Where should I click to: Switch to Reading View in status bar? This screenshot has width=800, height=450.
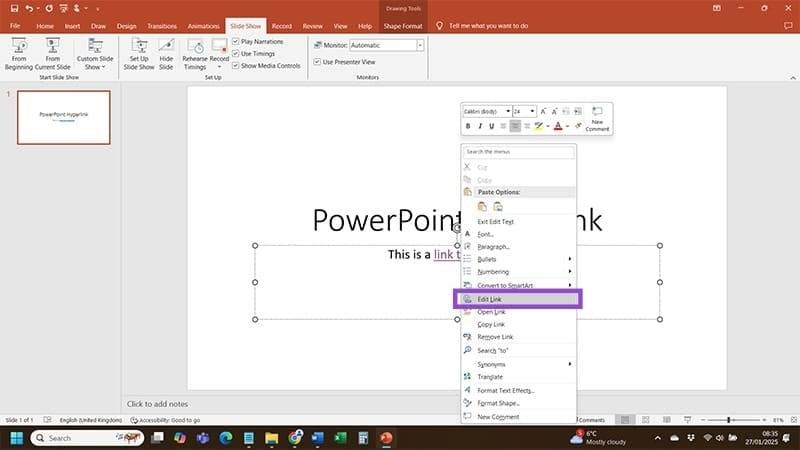[x=666, y=420]
